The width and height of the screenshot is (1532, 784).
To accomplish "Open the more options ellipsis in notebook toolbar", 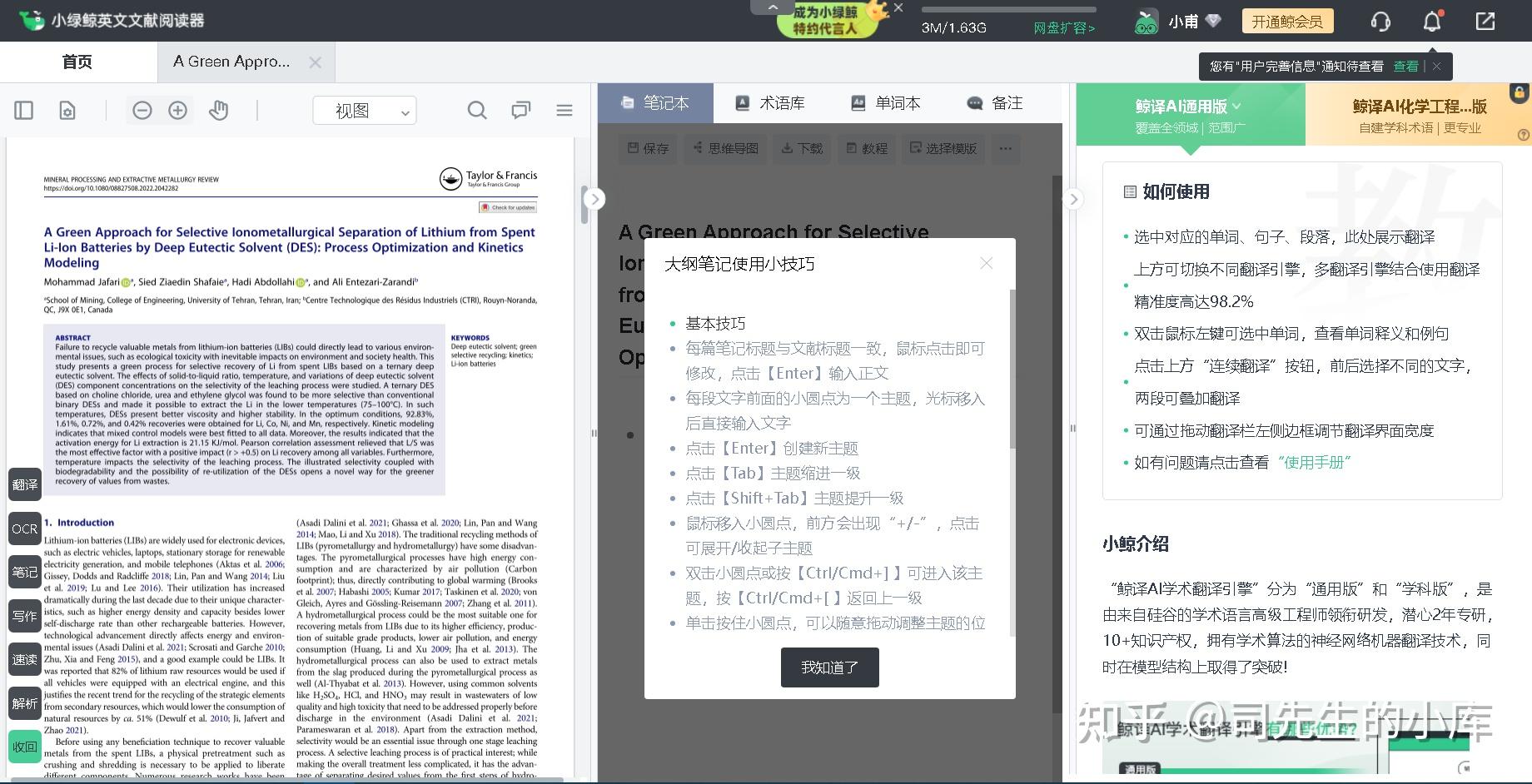I will [1006, 148].
